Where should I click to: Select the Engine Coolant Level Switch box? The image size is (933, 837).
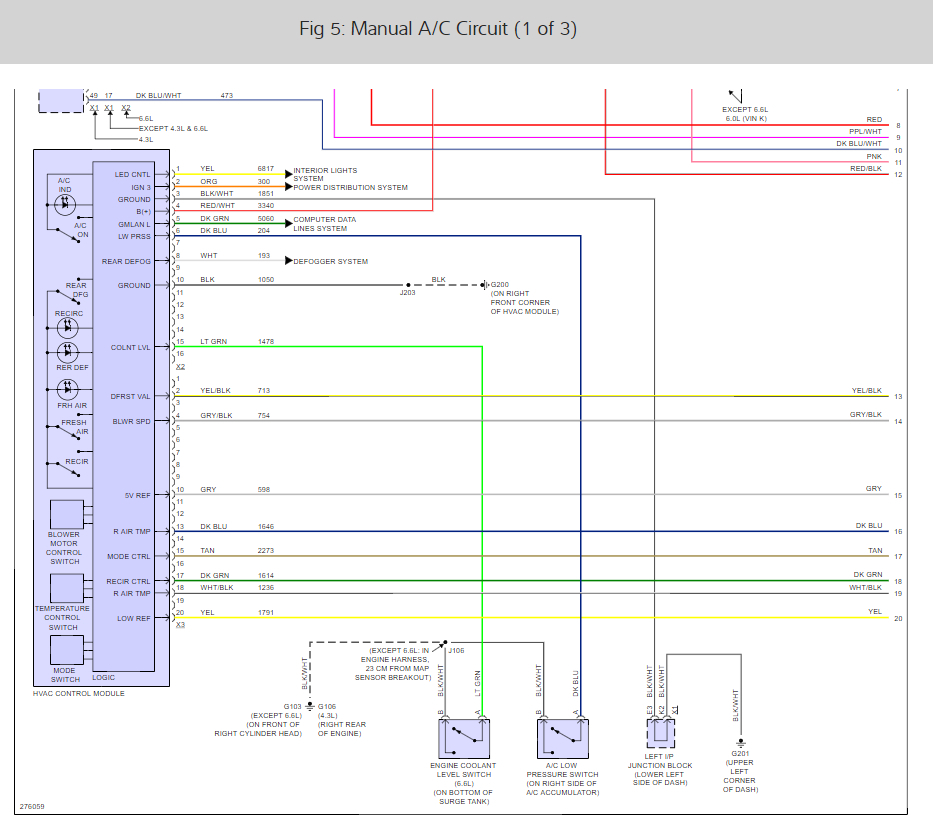click(465, 738)
